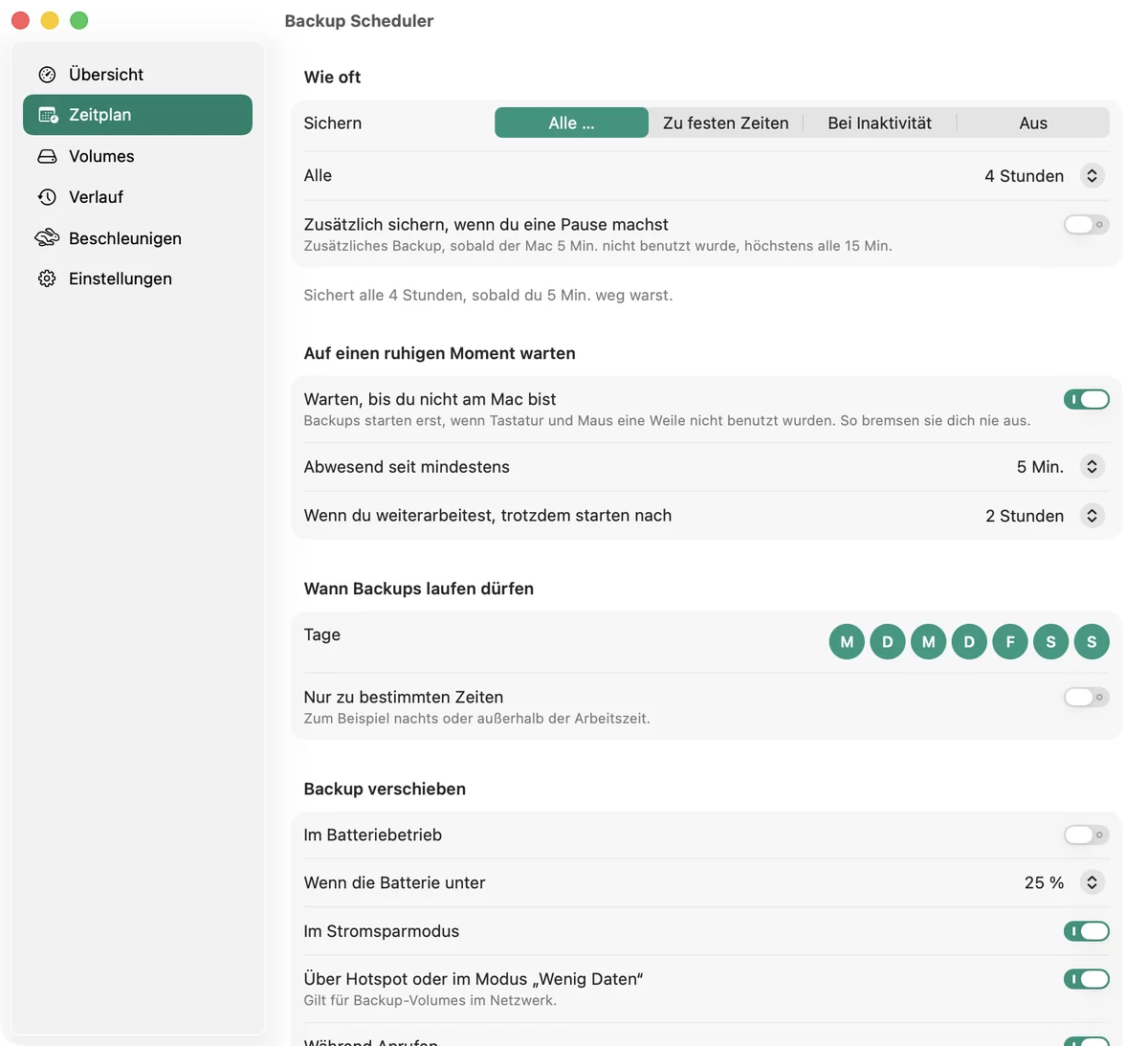The width and height of the screenshot is (1148, 1046).
Task: Toggle the 'F' (Freitag) day button
Action: pyautogui.click(x=1010, y=641)
